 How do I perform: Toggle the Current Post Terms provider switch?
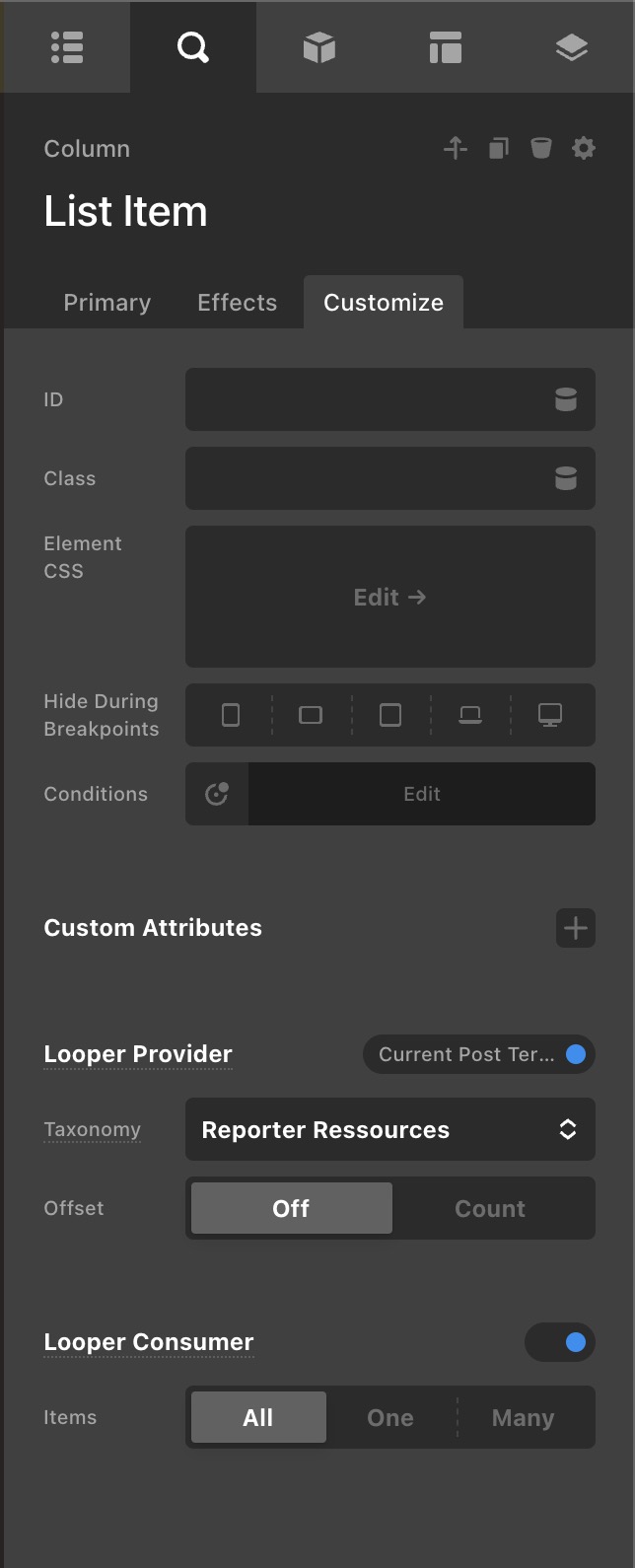pyautogui.click(x=576, y=1054)
